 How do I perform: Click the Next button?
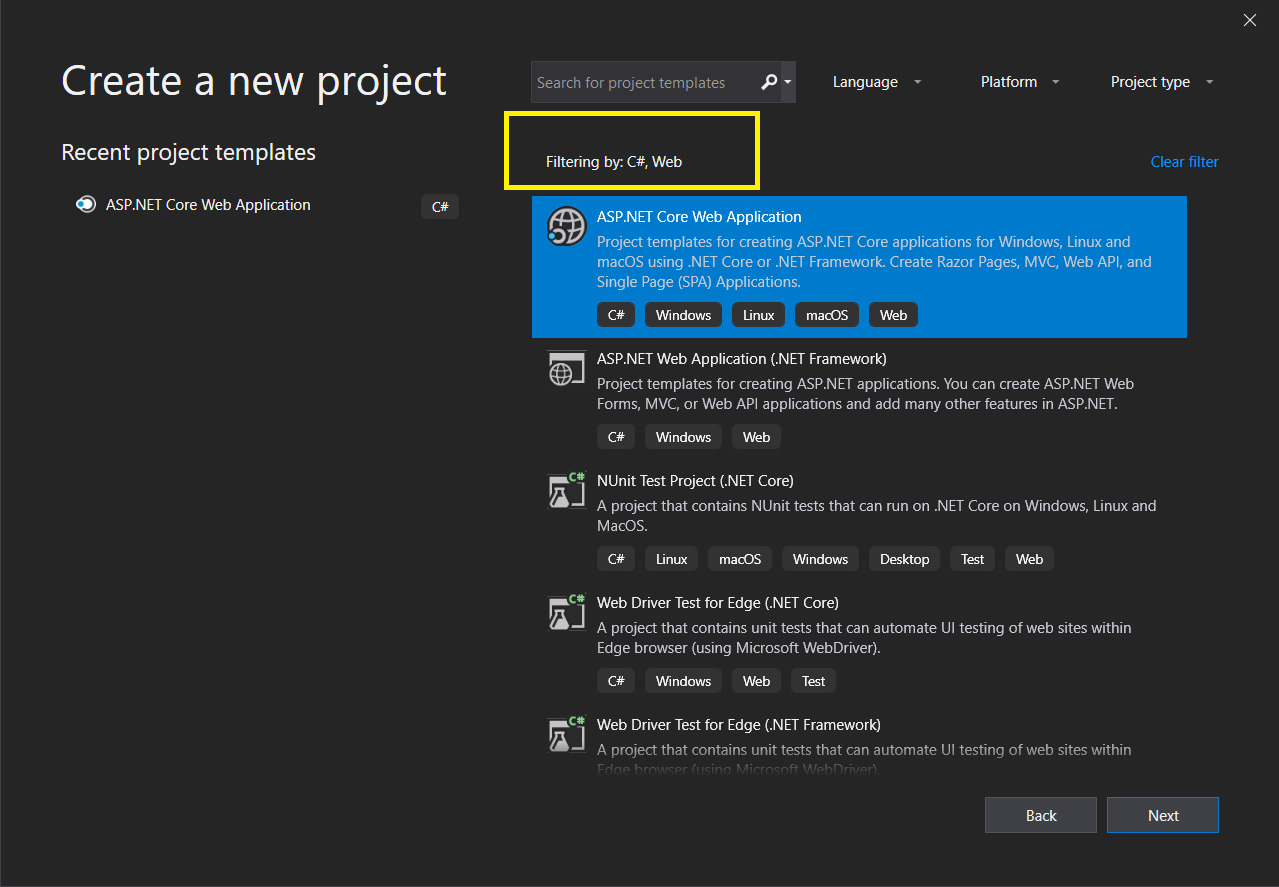tap(1163, 815)
